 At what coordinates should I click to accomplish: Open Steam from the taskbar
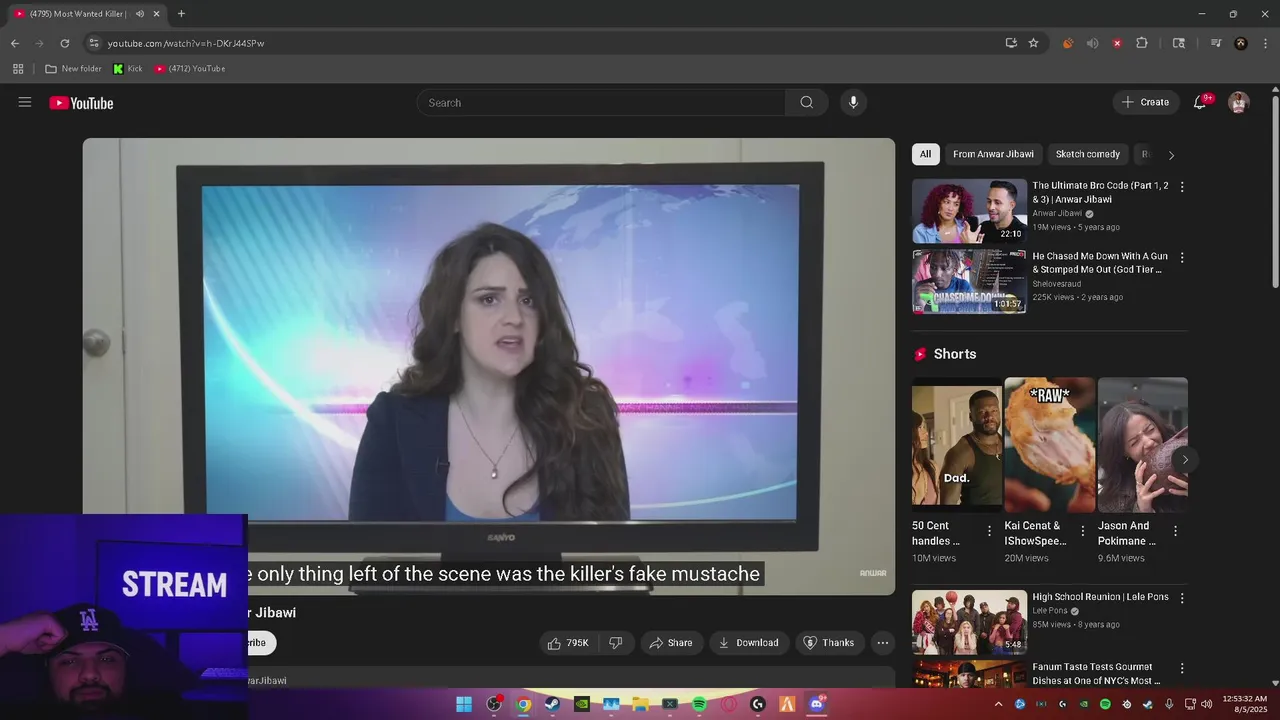click(x=552, y=704)
